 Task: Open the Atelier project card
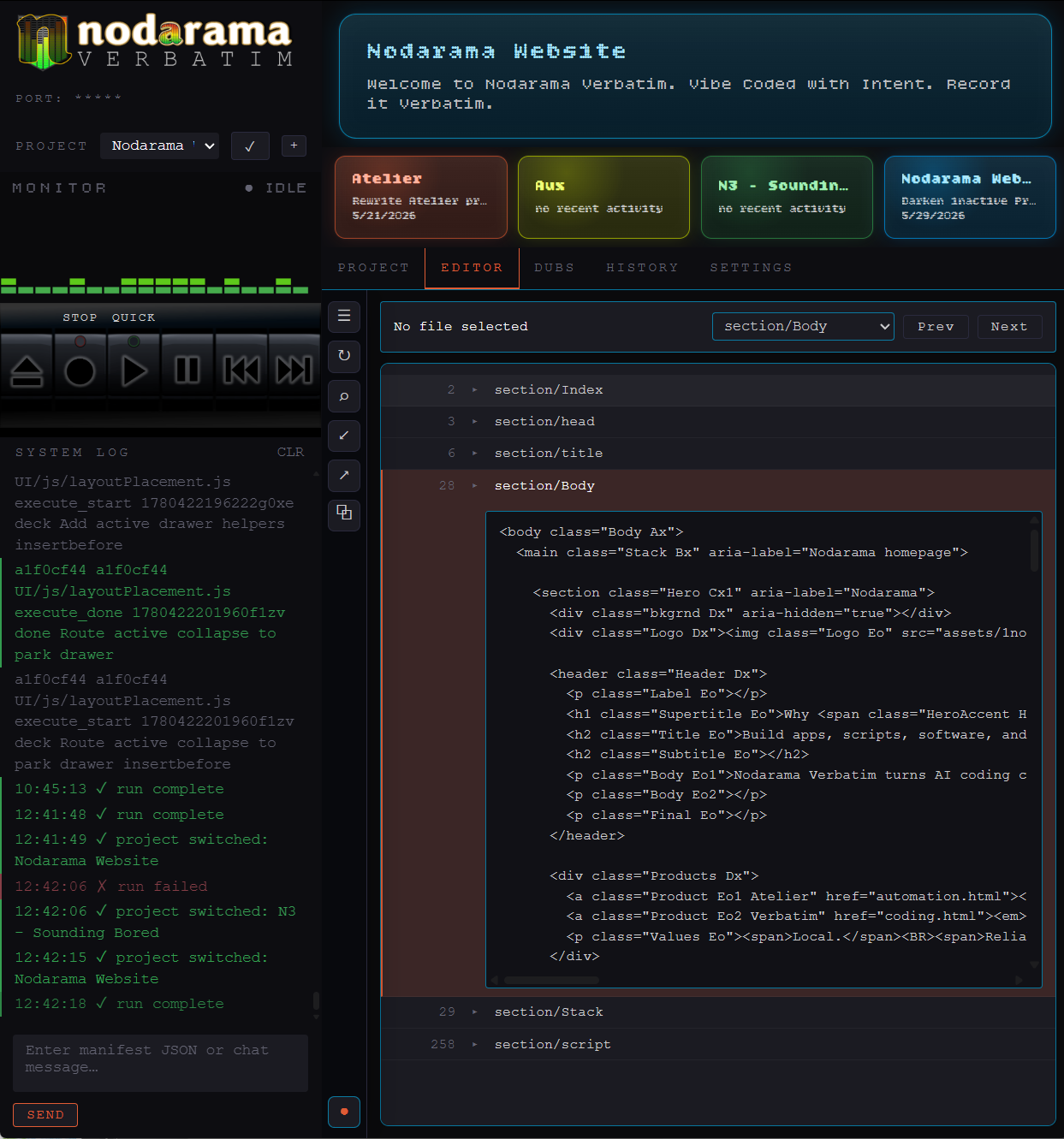pyautogui.click(x=421, y=198)
